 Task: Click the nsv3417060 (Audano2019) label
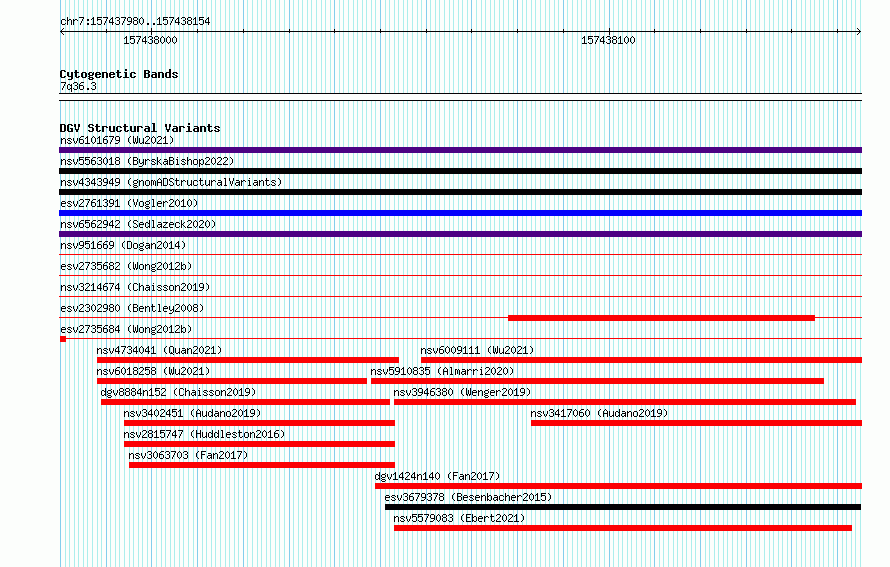(599, 413)
